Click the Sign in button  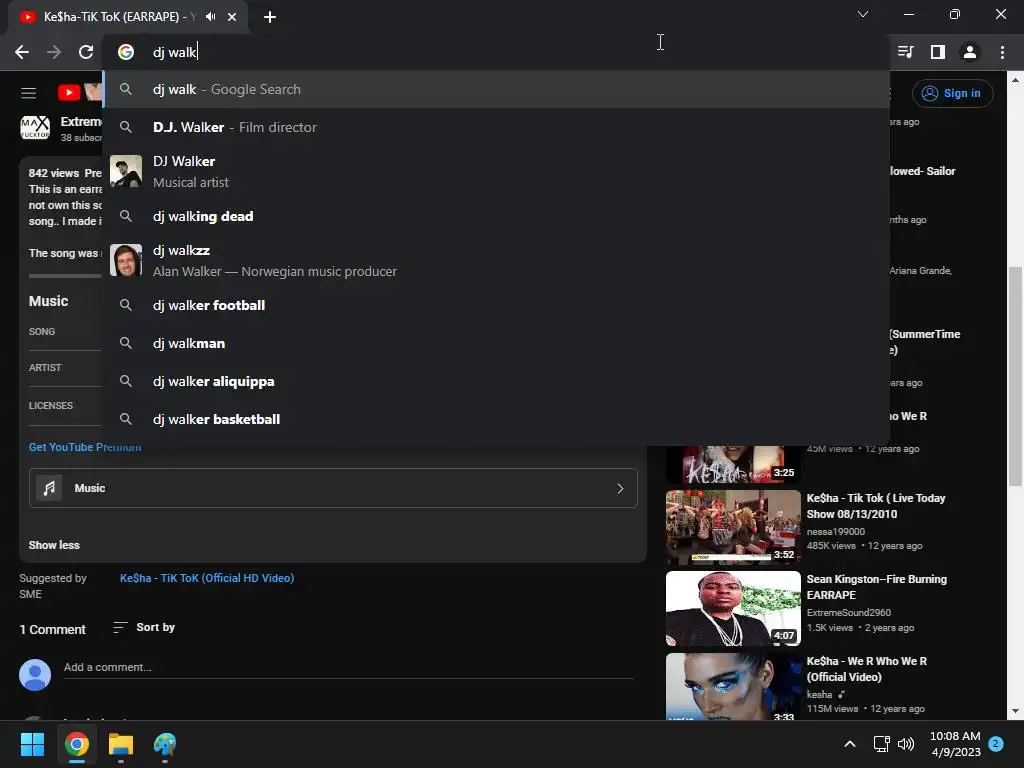click(x=952, y=93)
